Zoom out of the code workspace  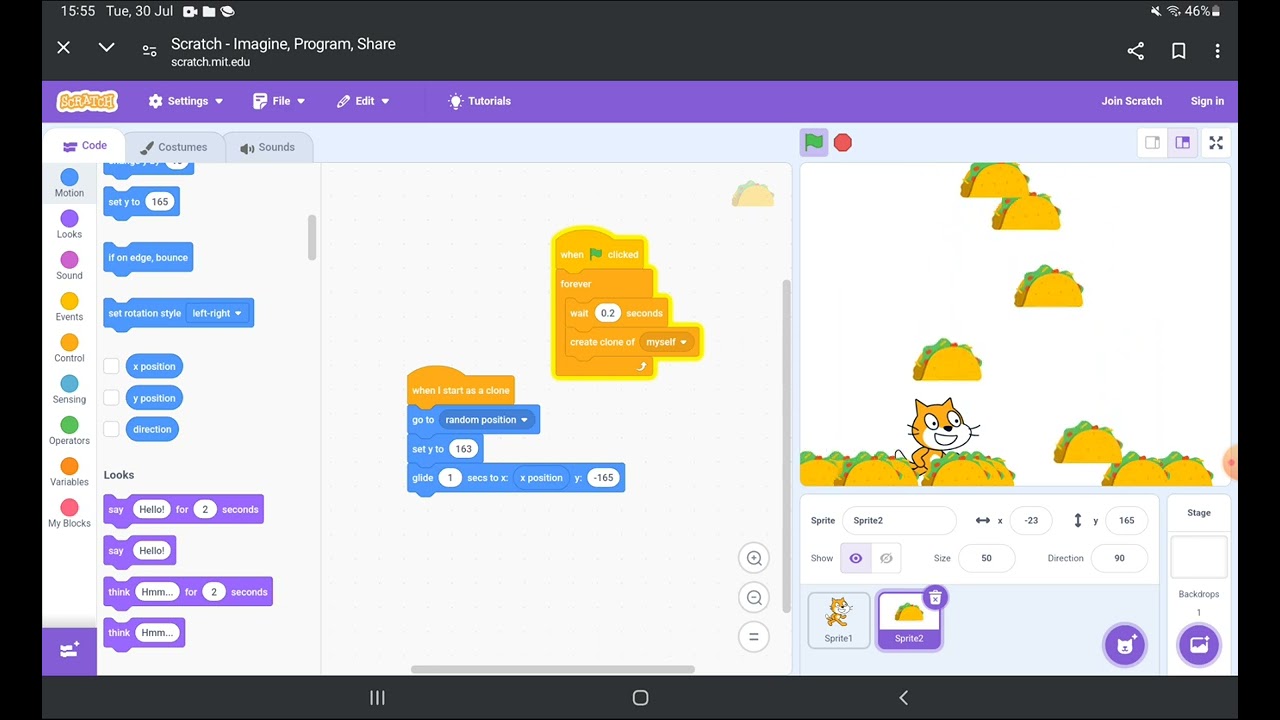pyautogui.click(x=755, y=597)
